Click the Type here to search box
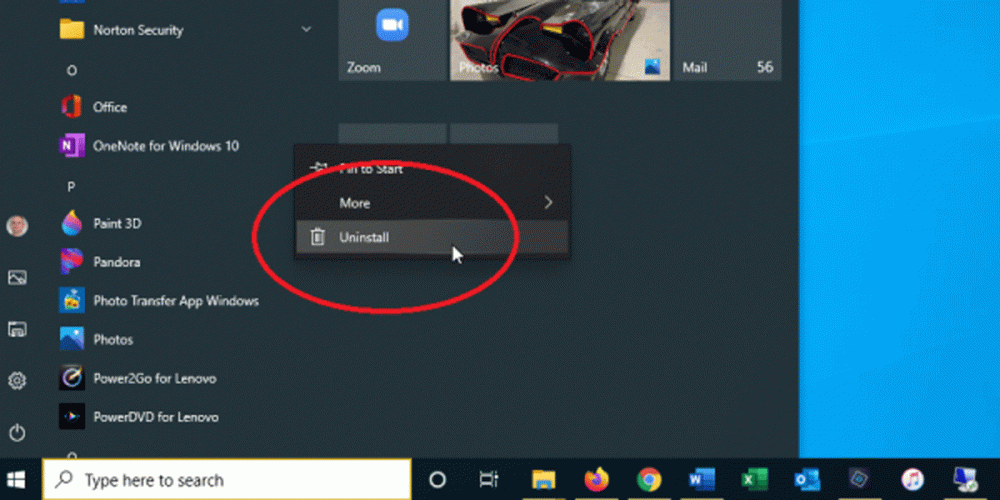 (x=228, y=480)
